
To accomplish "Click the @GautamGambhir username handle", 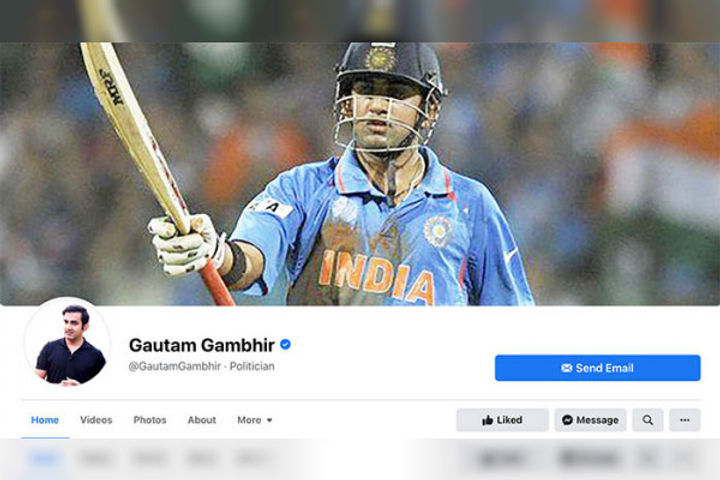I will point(175,366).
